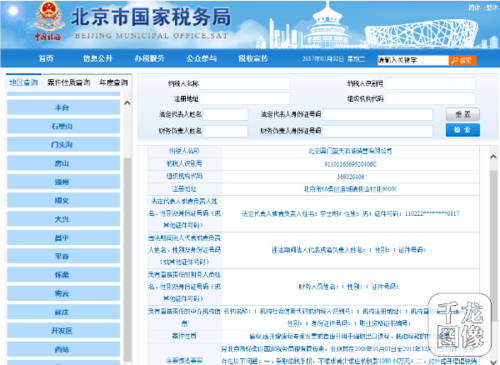500x365 pixels.
Task: Click the blue 检索 search button
Action: pos(463,130)
